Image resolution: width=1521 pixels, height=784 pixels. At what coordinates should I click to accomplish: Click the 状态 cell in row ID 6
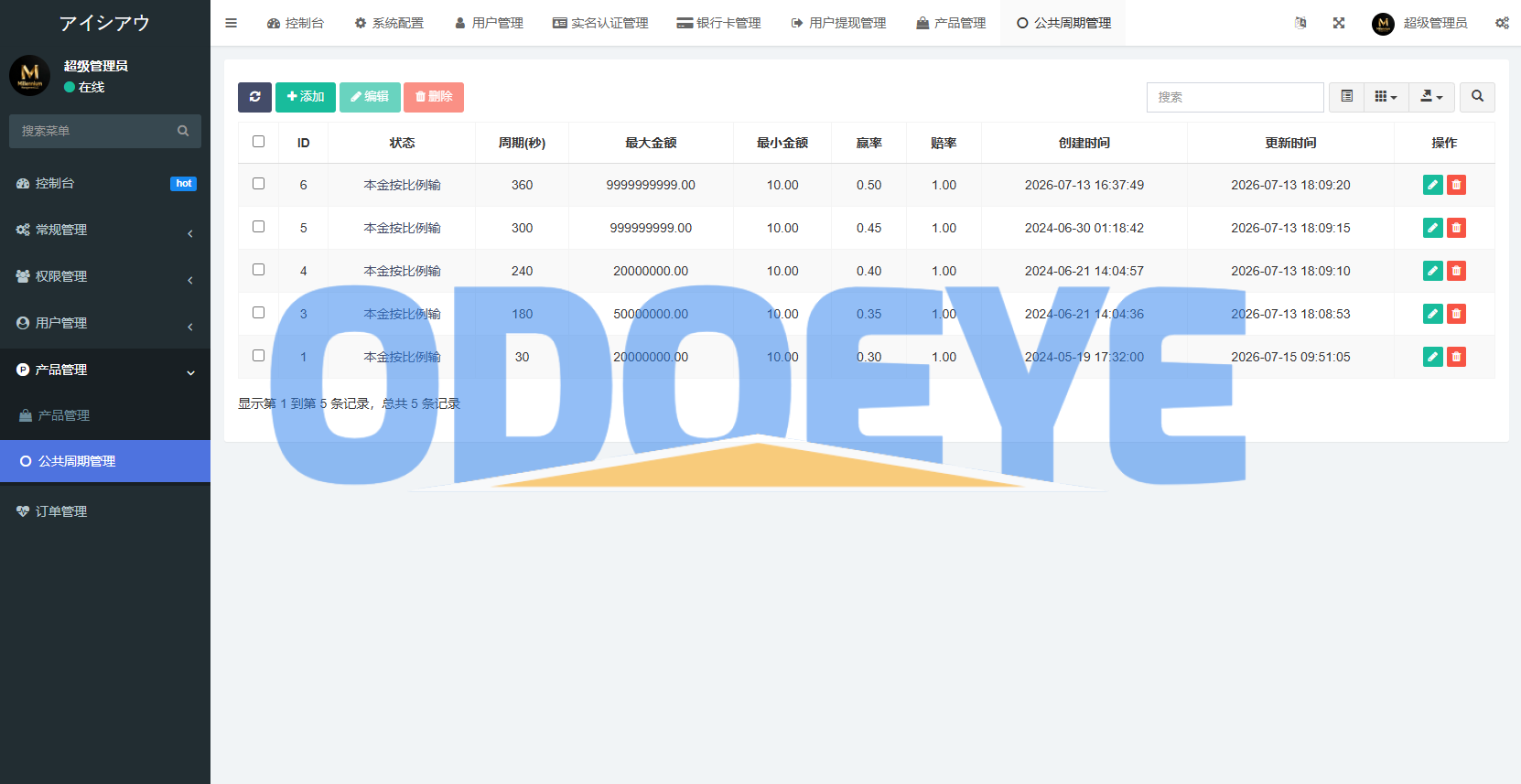click(x=402, y=185)
